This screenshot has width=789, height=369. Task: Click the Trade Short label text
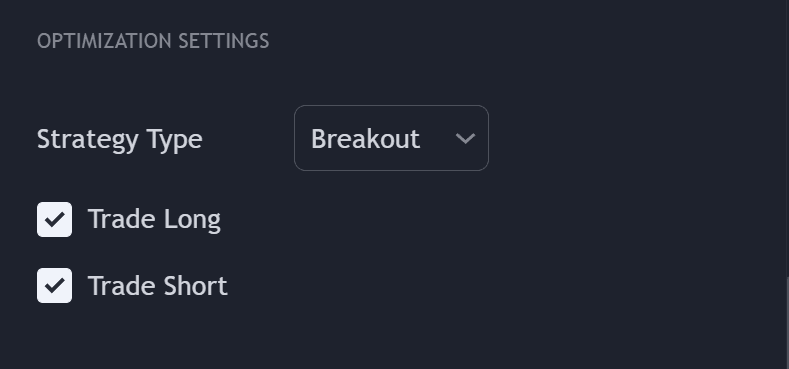pos(157,285)
